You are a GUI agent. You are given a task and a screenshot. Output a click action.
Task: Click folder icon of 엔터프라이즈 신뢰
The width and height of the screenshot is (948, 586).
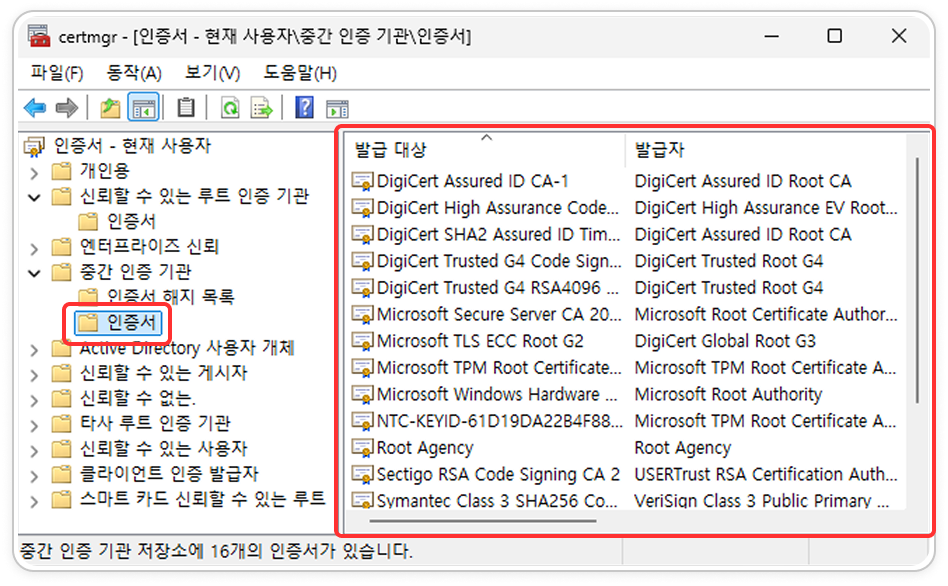click(61, 247)
